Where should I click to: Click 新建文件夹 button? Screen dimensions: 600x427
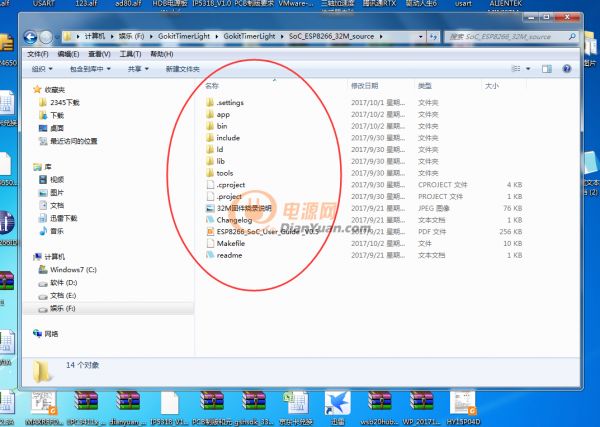[x=183, y=69]
